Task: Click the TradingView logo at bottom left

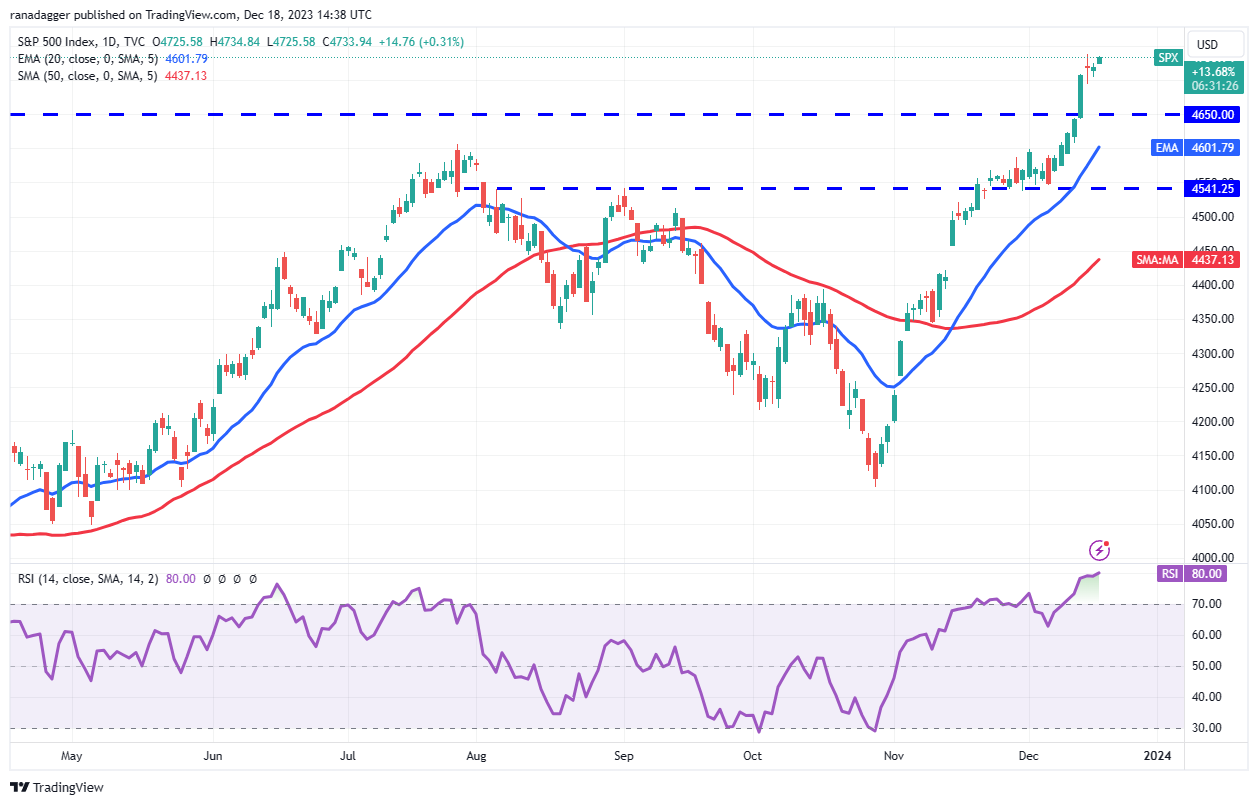Action: pyautogui.click(x=57, y=787)
